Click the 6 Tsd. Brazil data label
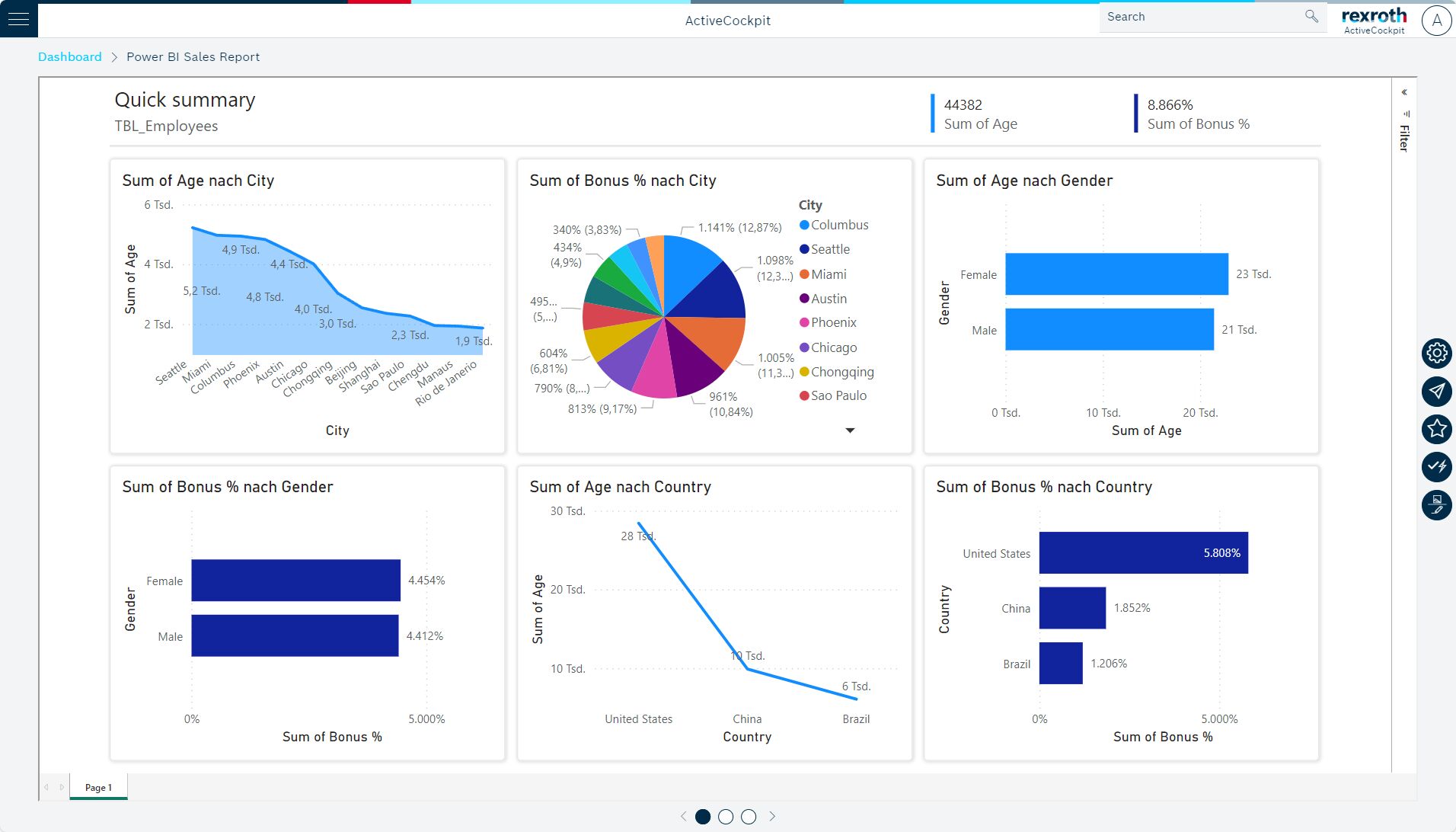 click(x=856, y=686)
